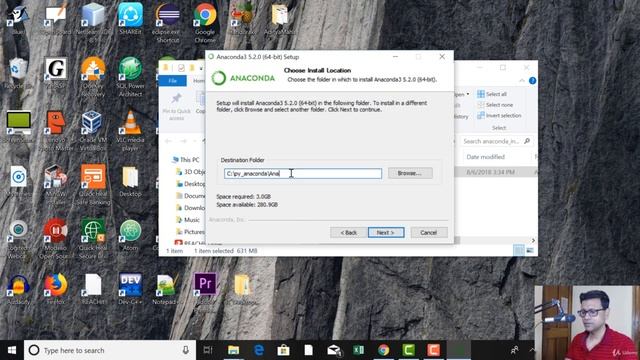Open the File Explorer help icon
640x360 pixels.
[532, 81]
